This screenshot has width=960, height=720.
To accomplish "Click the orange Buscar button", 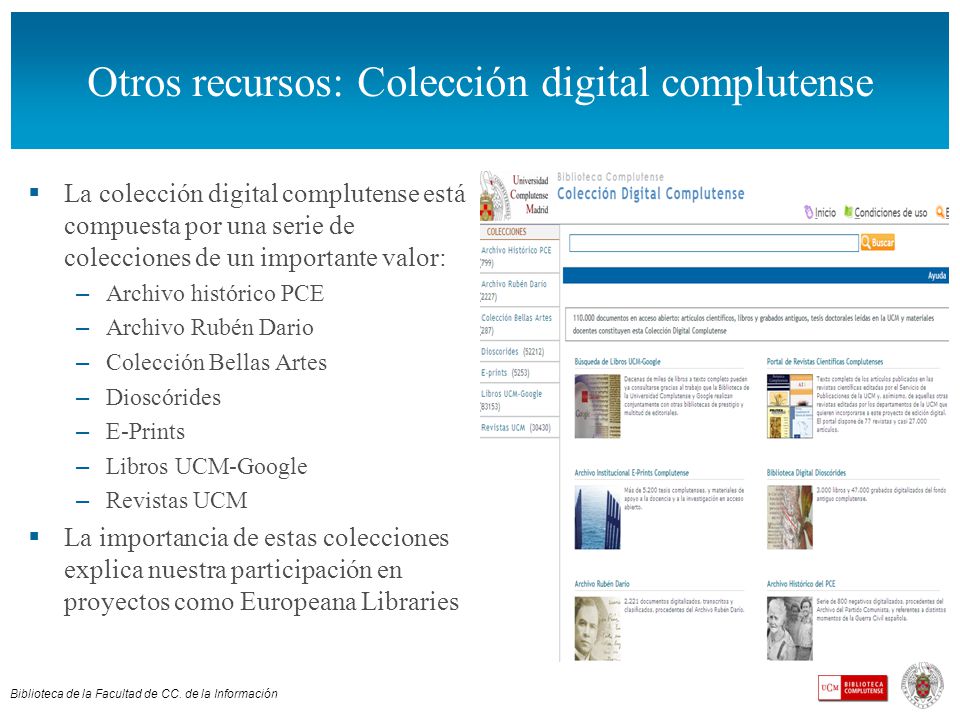I will tap(877, 242).
